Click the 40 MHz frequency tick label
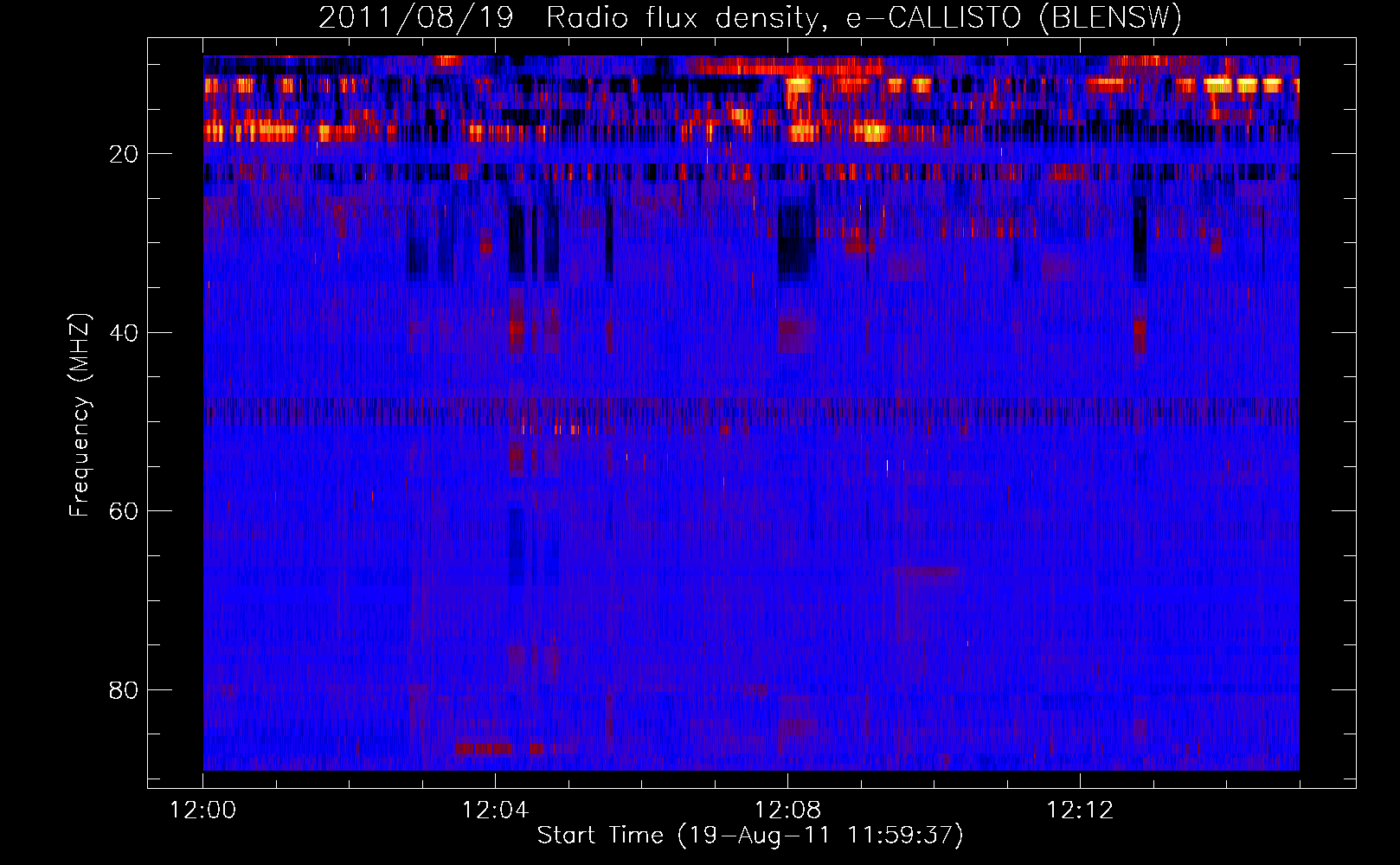 click(124, 332)
